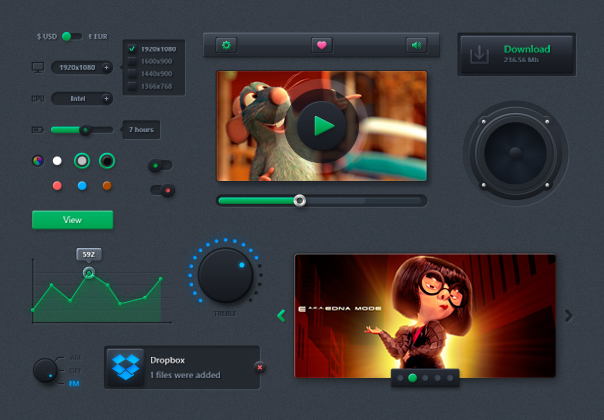Image resolution: width=604 pixels, height=420 pixels.
Task: Toggle the green speaker volume icon
Action: pos(416,45)
